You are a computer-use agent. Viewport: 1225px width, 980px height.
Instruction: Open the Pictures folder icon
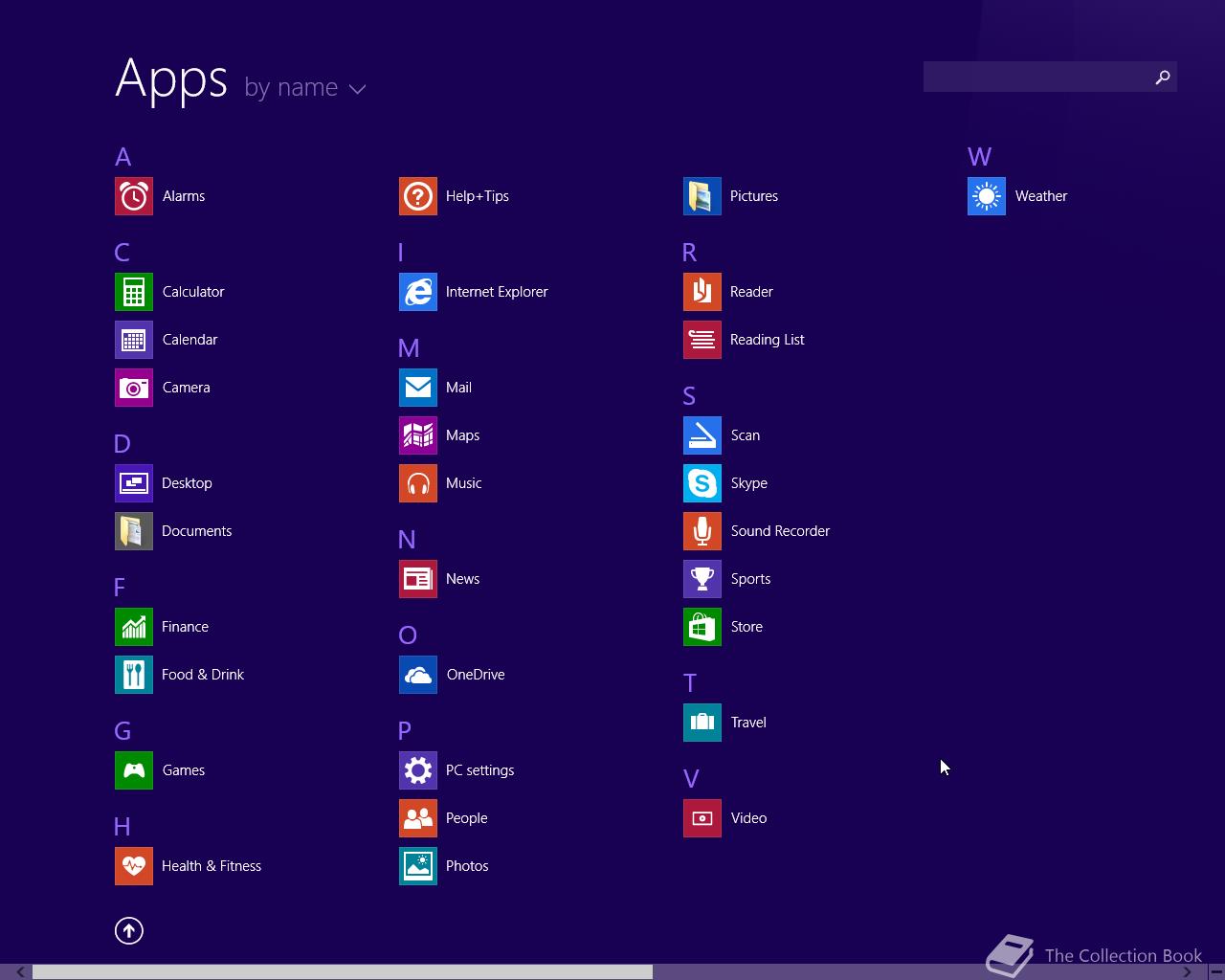pyautogui.click(x=702, y=196)
